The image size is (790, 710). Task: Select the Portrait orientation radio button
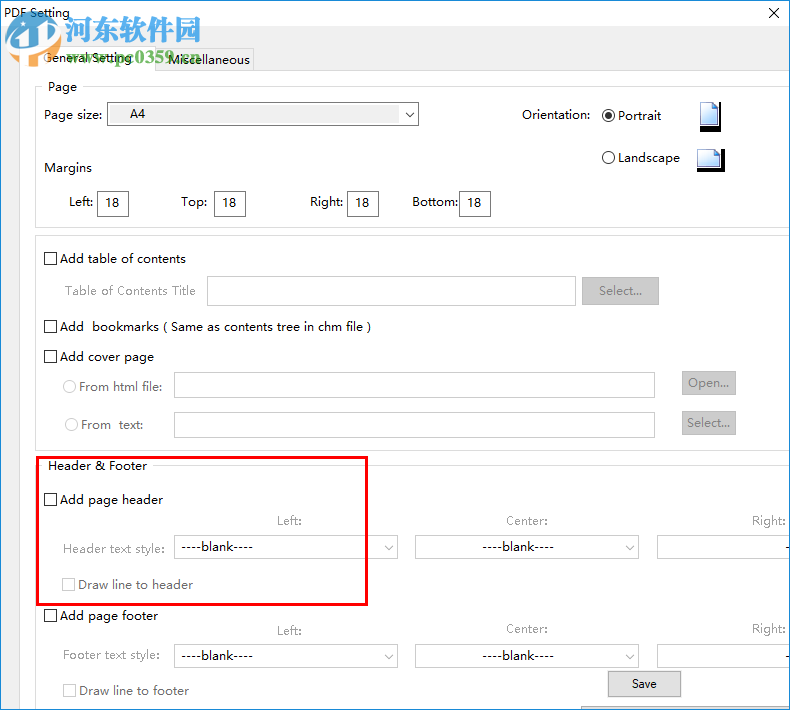(608, 115)
